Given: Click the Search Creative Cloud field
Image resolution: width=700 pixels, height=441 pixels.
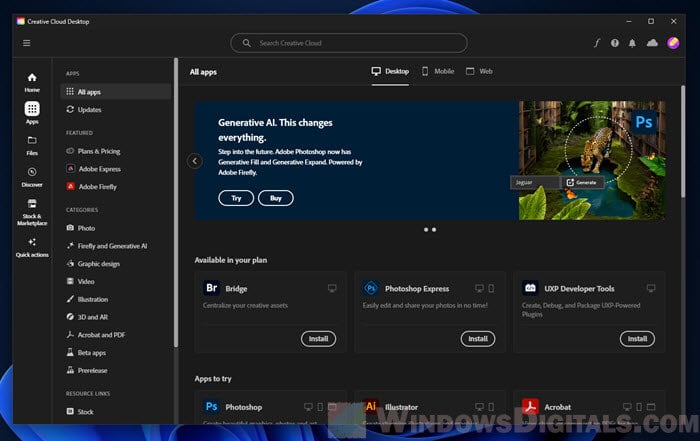Looking at the screenshot, I should click(349, 43).
